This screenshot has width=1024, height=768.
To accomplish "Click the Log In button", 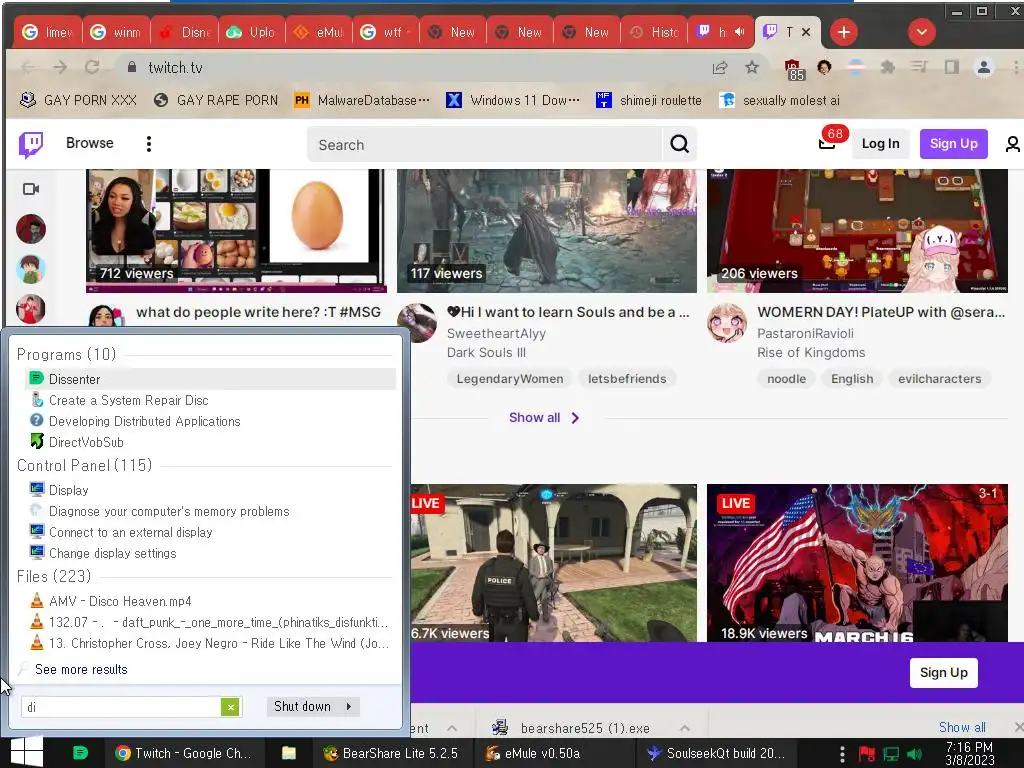I will (x=880, y=144).
